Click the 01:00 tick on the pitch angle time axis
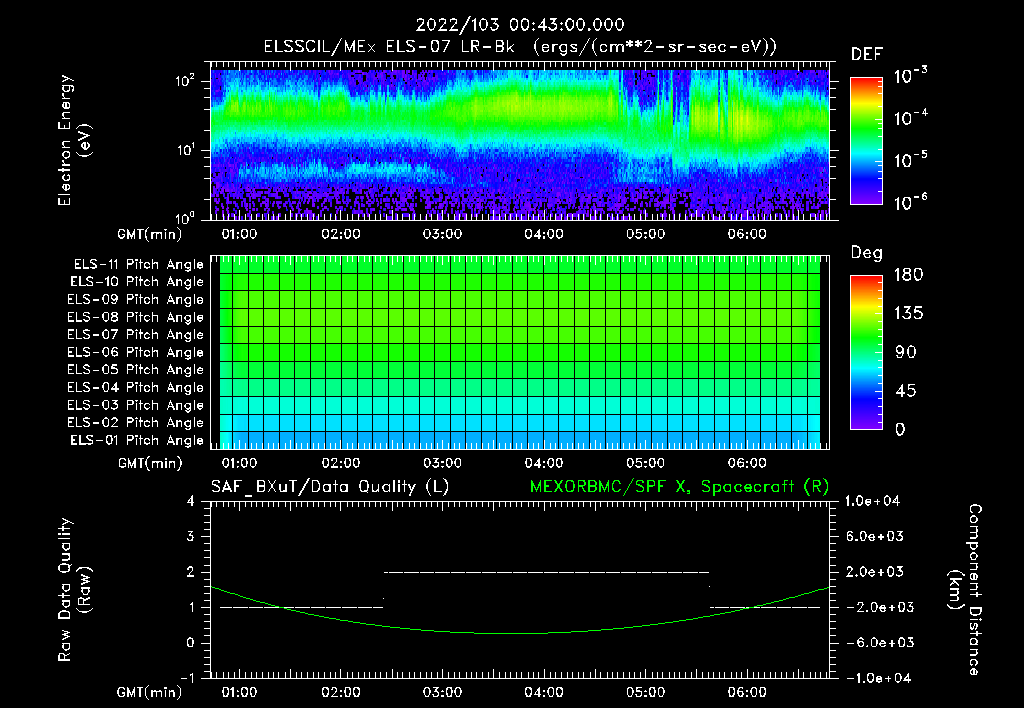This screenshot has height=708, width=1024. coord(239,463)
